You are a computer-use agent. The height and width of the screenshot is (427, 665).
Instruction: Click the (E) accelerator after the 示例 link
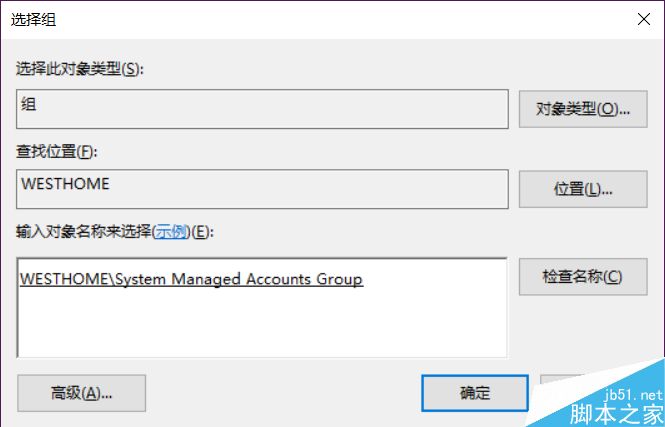click(202, 232)
